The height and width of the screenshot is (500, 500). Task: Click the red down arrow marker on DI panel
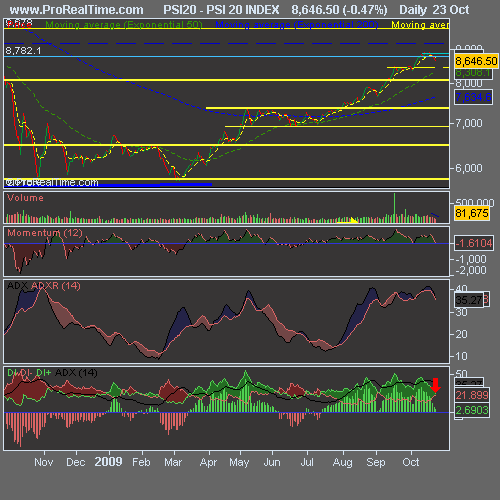pyautogui.click(x=436, y=385)
